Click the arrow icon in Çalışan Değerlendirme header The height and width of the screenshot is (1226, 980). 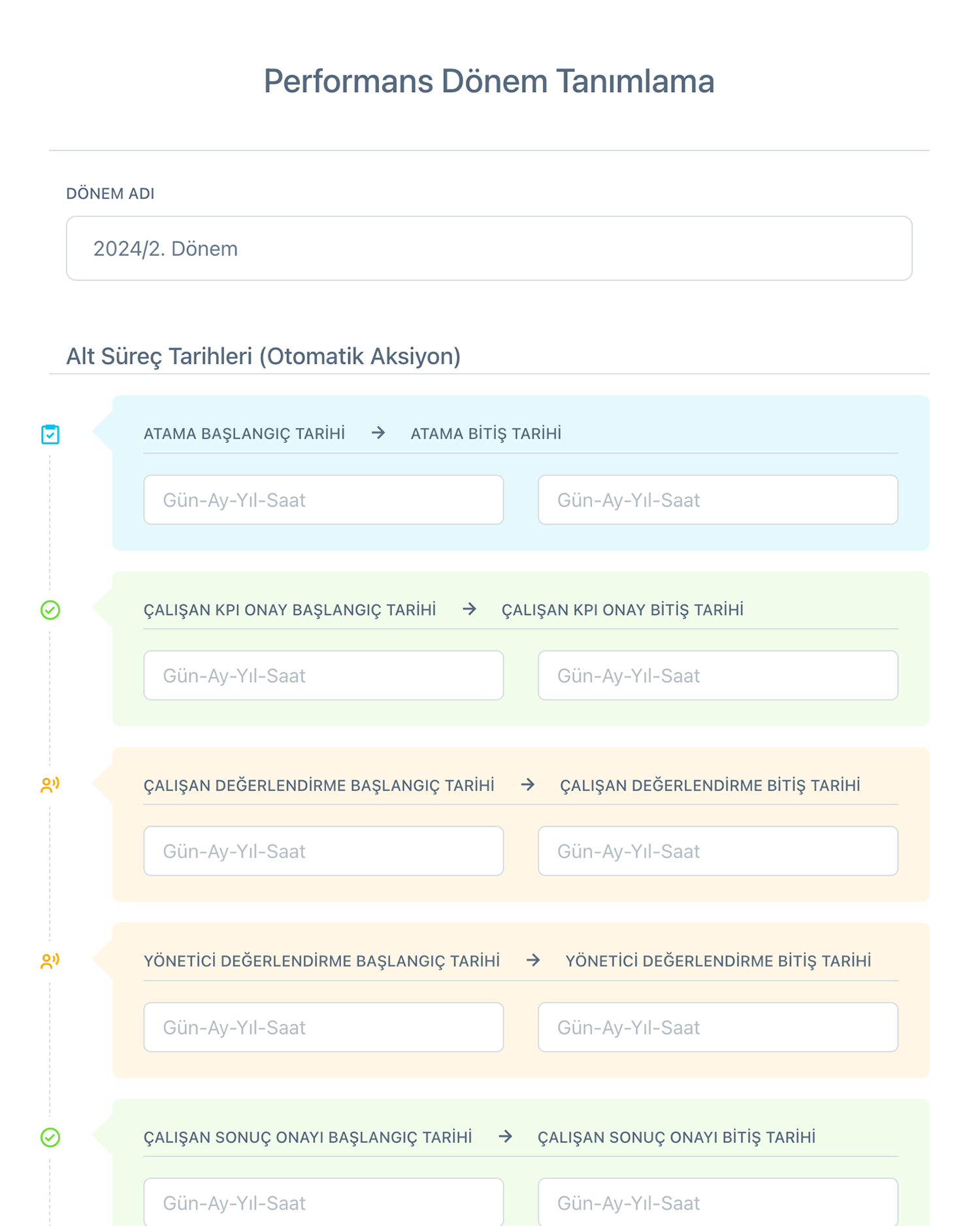click(x=528, y=784)
